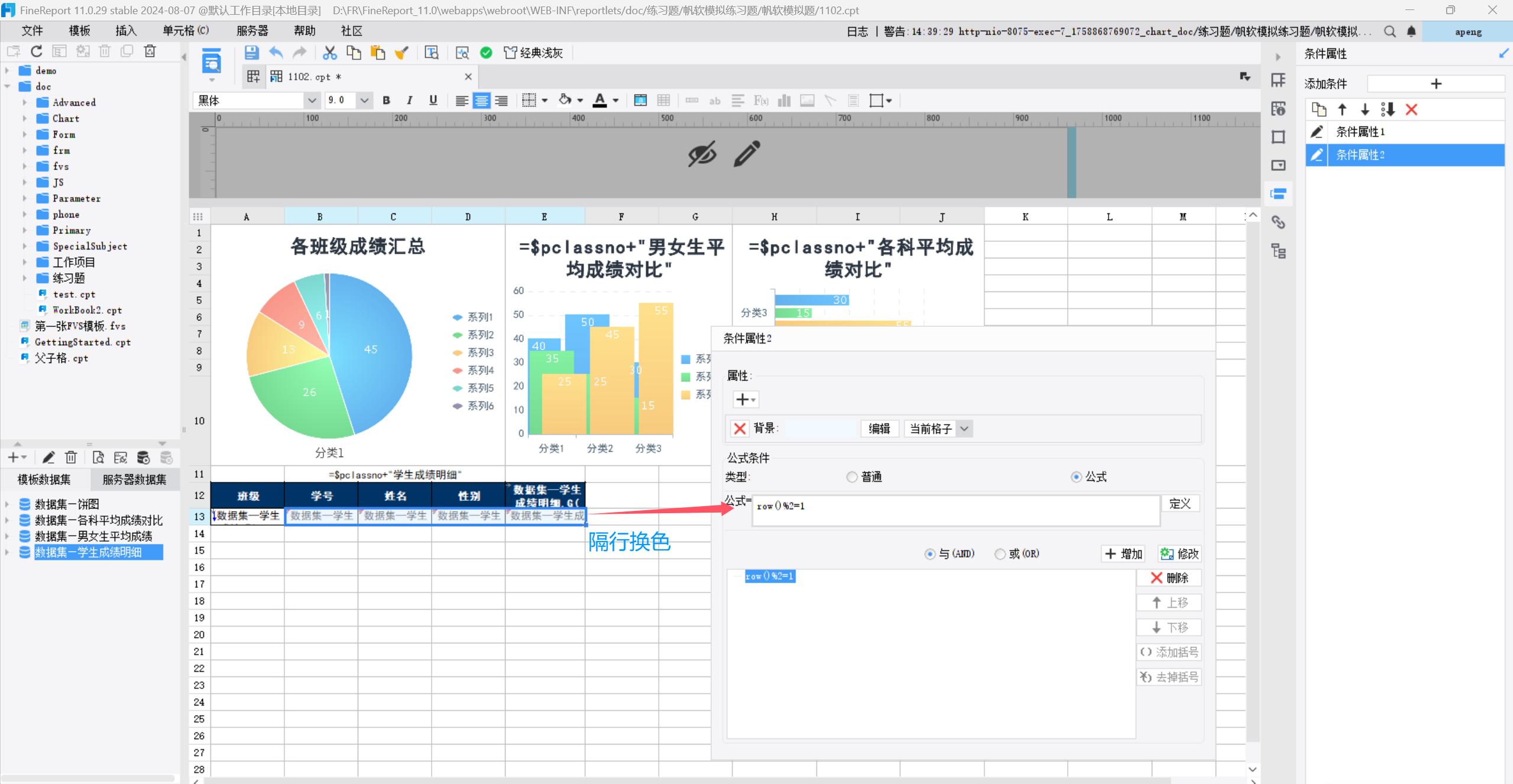Click the 增加 button to add the condition

tap(1123, 554)
